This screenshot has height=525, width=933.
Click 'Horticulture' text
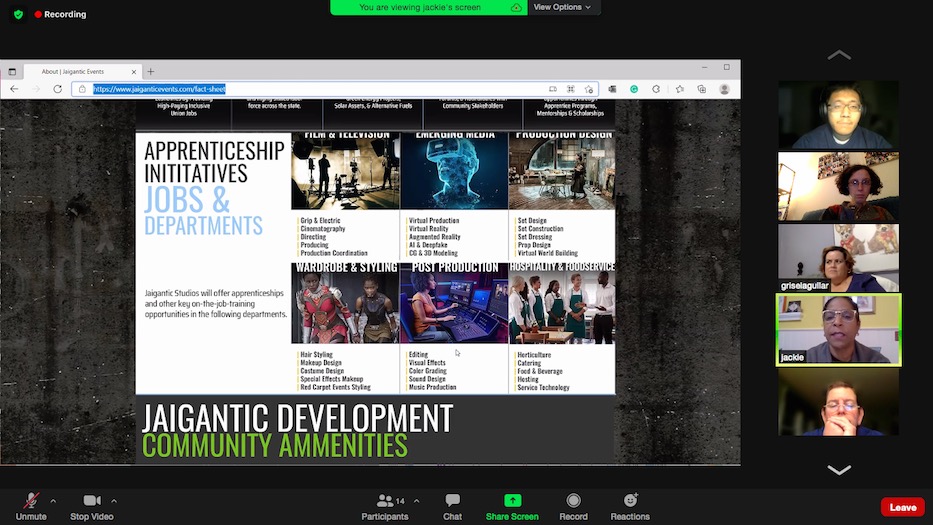coord(534,355)
